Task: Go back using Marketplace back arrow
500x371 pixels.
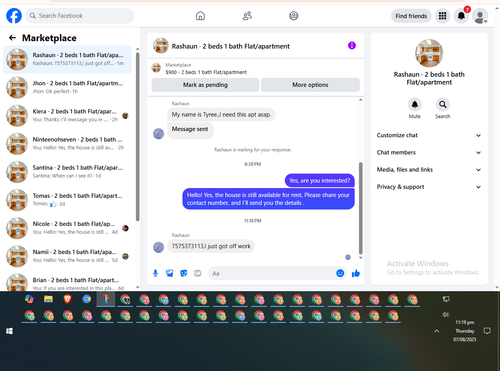Action: tap(12, 38)
